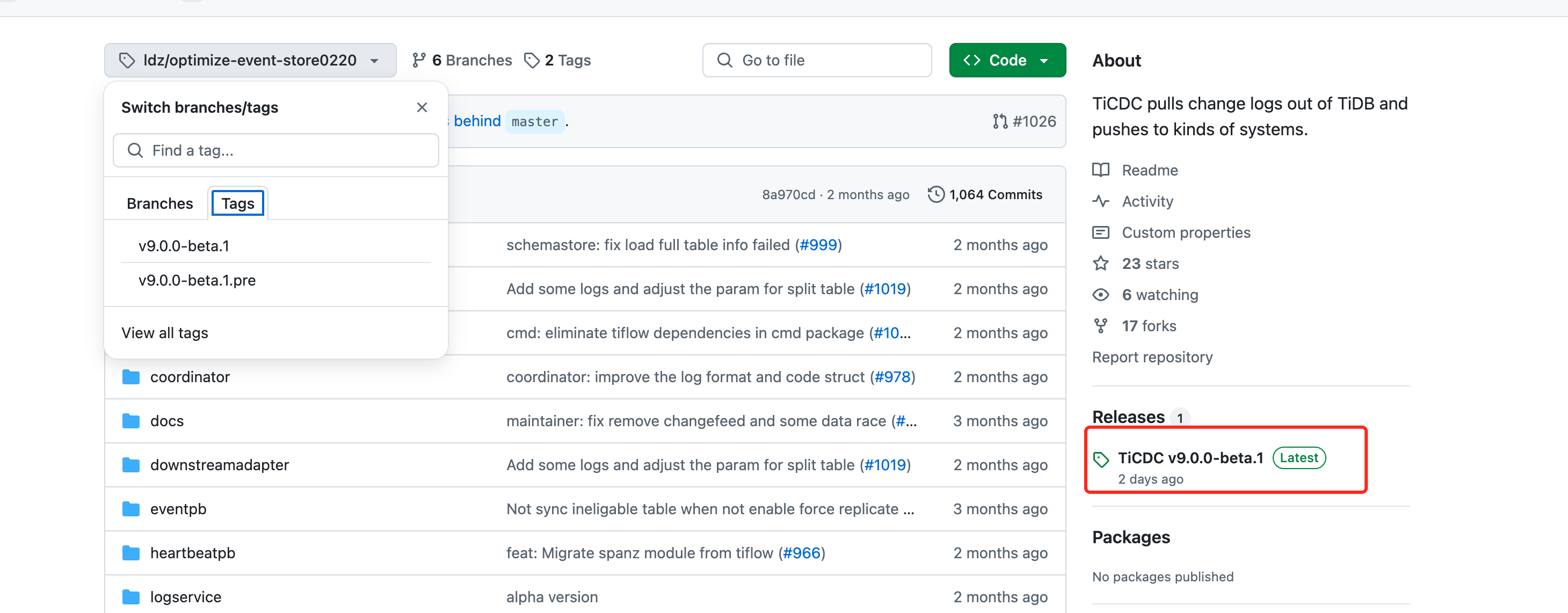
Task: Click the branch icon next to 6 Branches
Action: pyautogui.click(x=419, y=60)
